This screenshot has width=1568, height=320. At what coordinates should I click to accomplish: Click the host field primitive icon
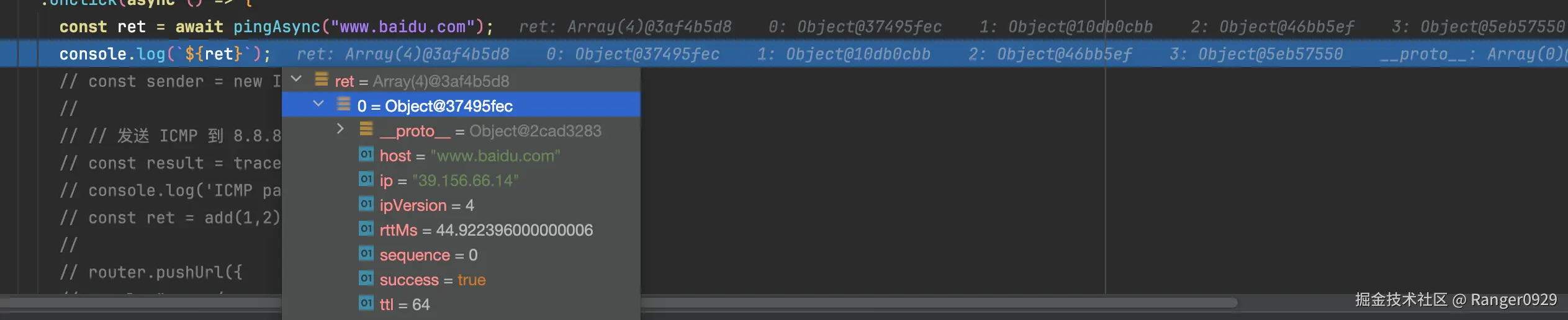pos(366,154)
